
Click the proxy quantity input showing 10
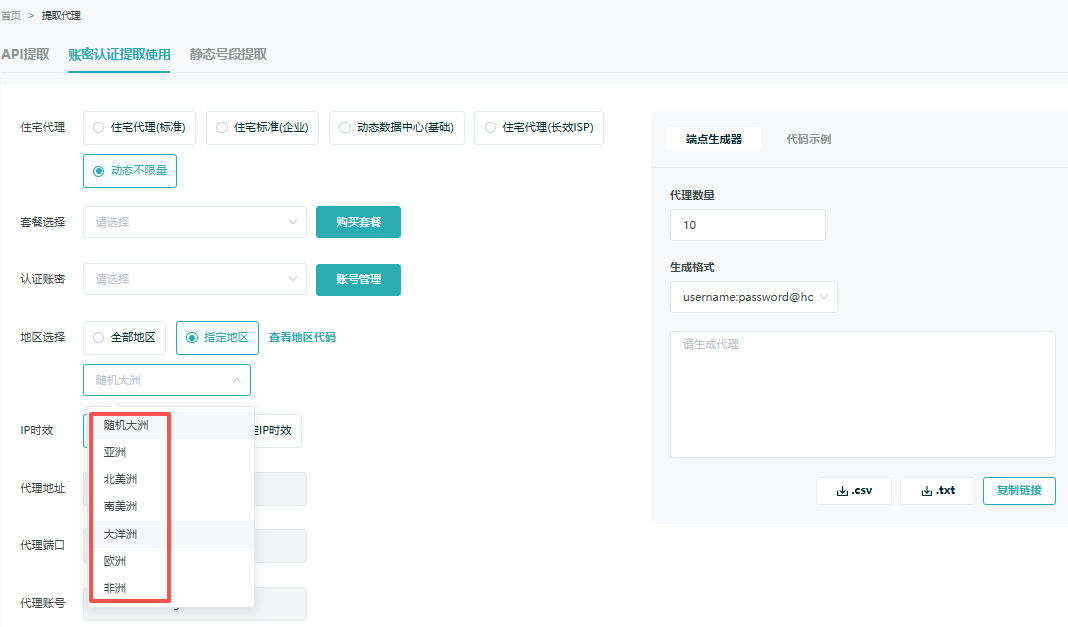(748, 225)
